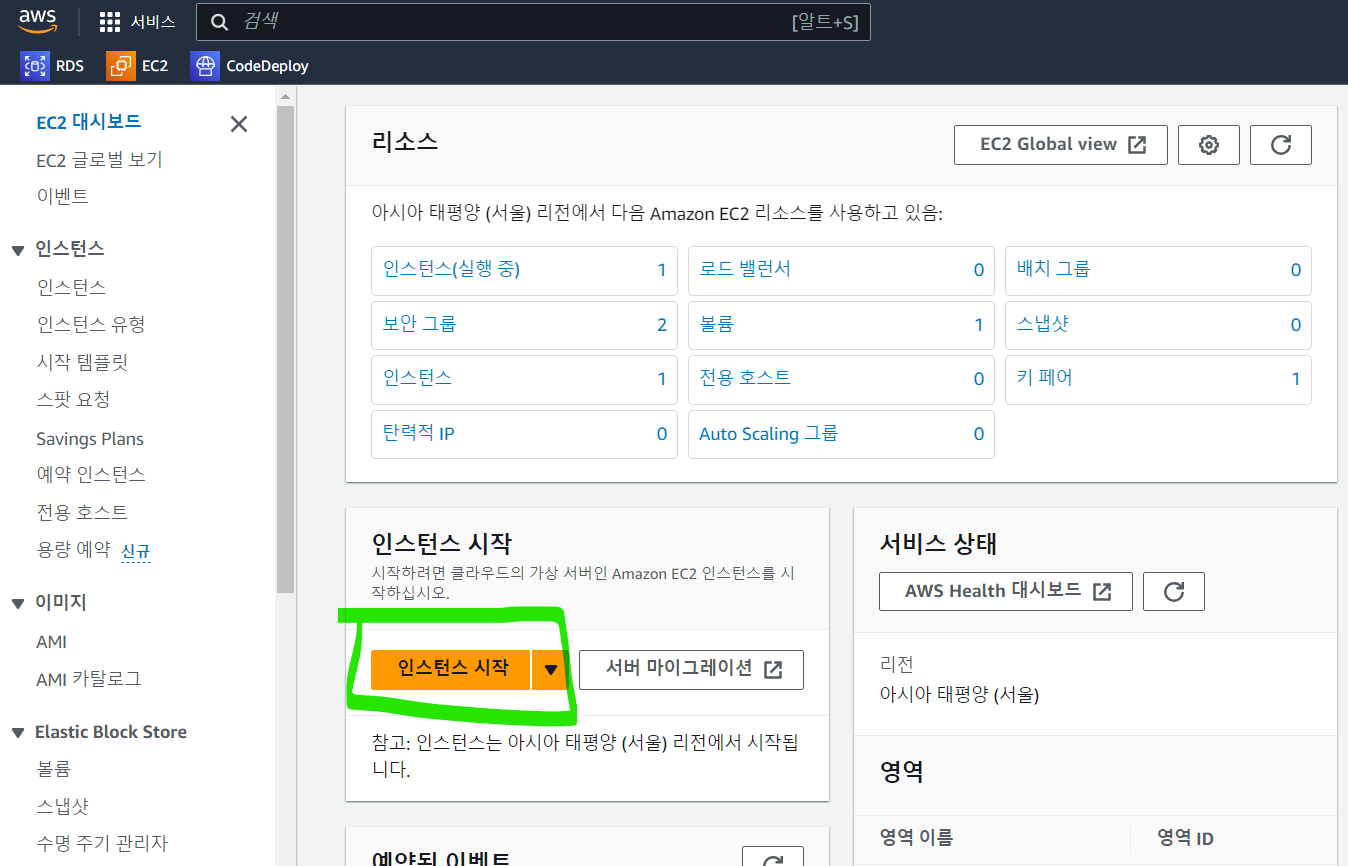Open 용량 예약 in sidebar

(x=73, y=549)
